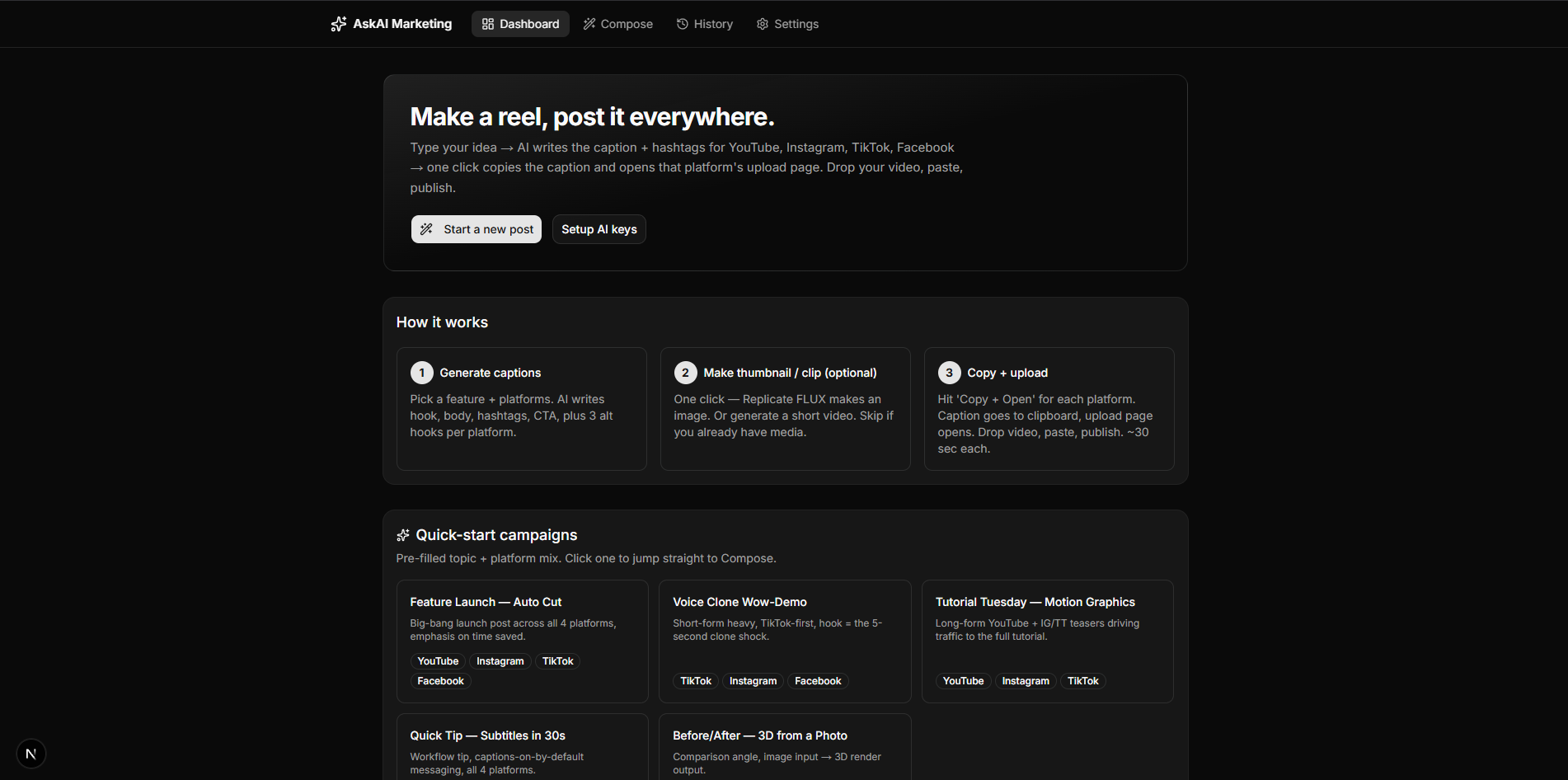Click the Copy + upload step title

[1007, 373]
